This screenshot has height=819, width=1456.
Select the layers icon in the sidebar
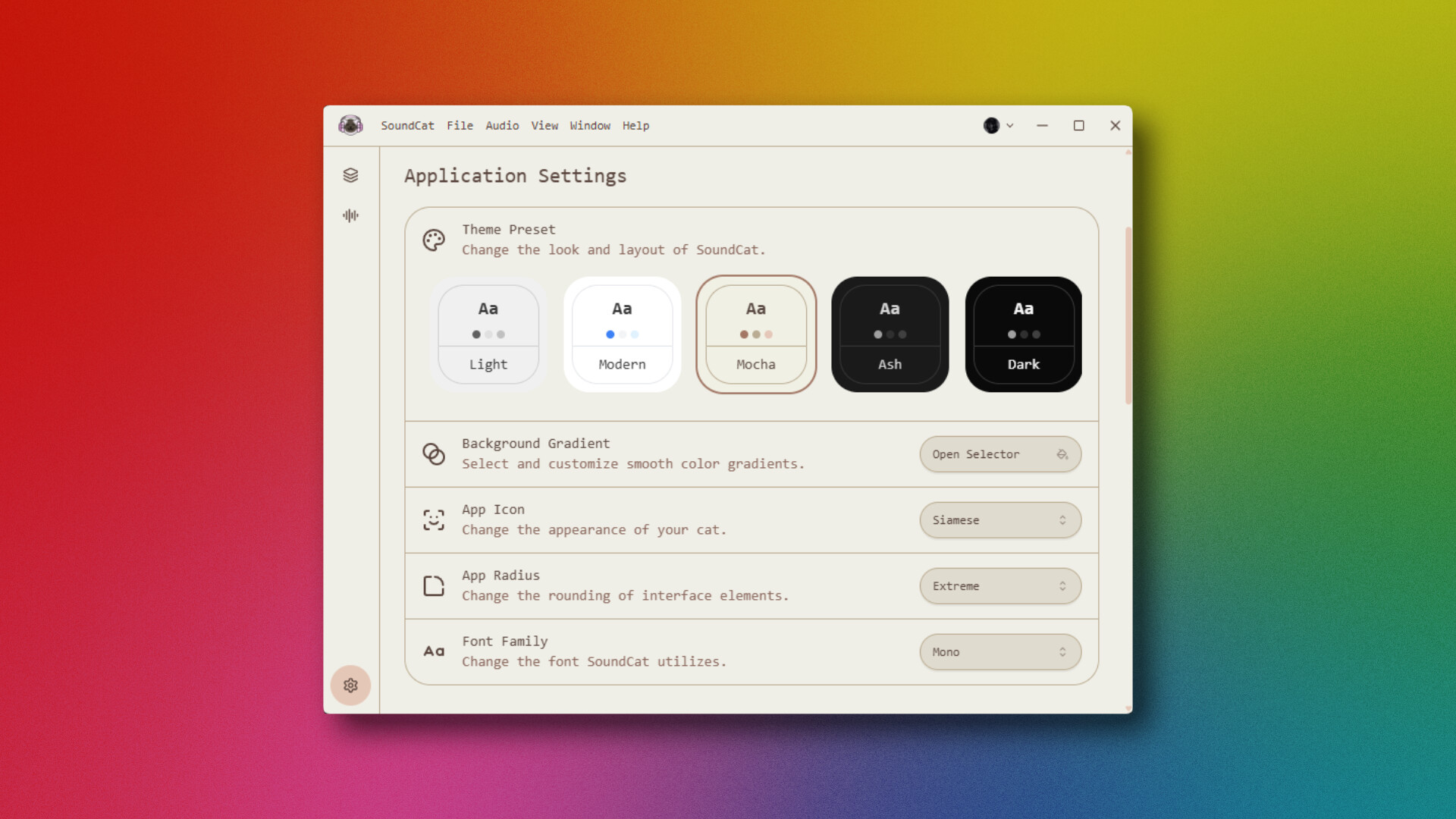pos(350,175)
